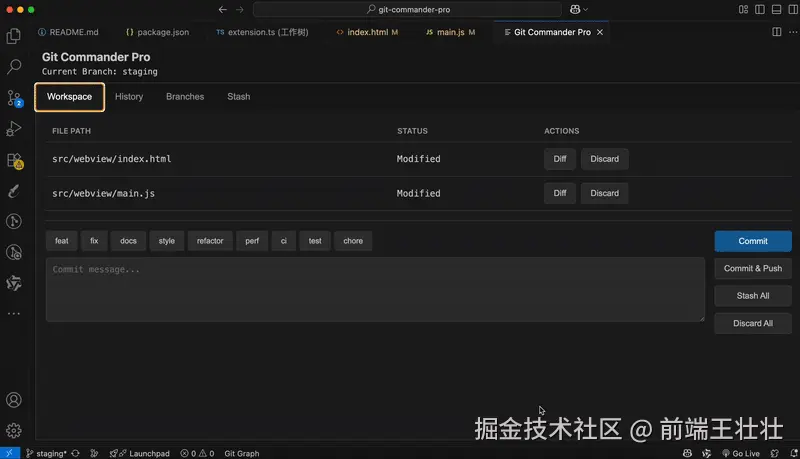Click the Copilot status icon in status bar
The image size is (800, 459).
688,453
